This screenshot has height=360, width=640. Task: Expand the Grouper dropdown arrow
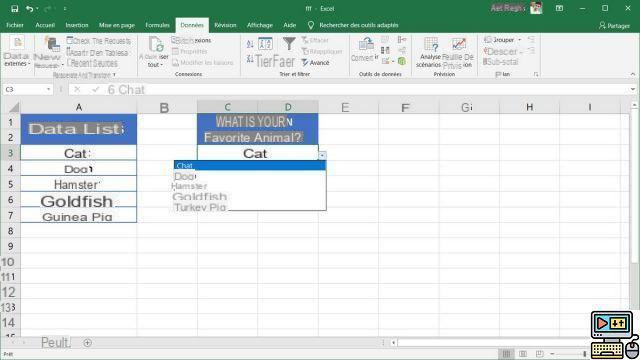tap(520, 40)
